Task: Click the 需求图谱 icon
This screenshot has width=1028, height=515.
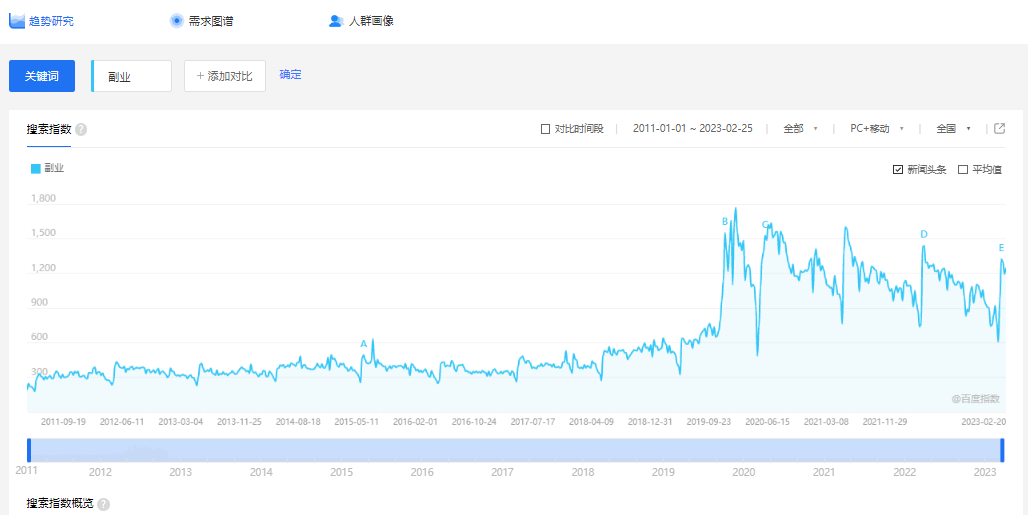Action: [176, 21]
